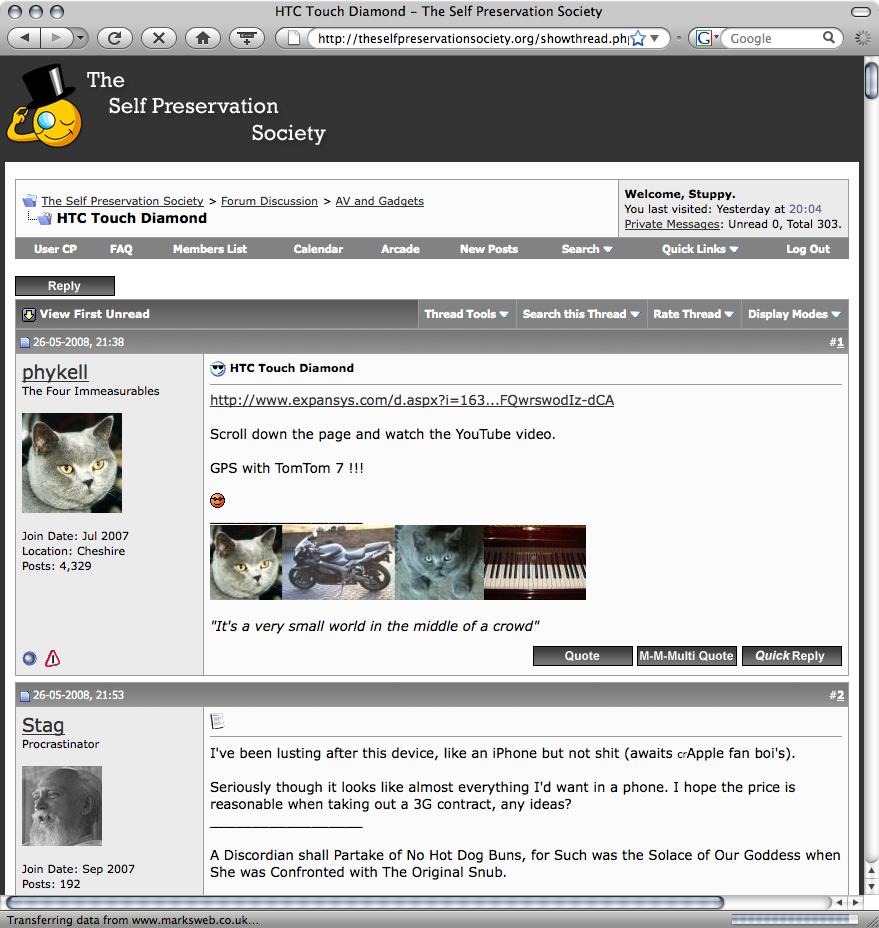
Task: Report phykell's post with warning triangle icon
Action: (53, 658)
